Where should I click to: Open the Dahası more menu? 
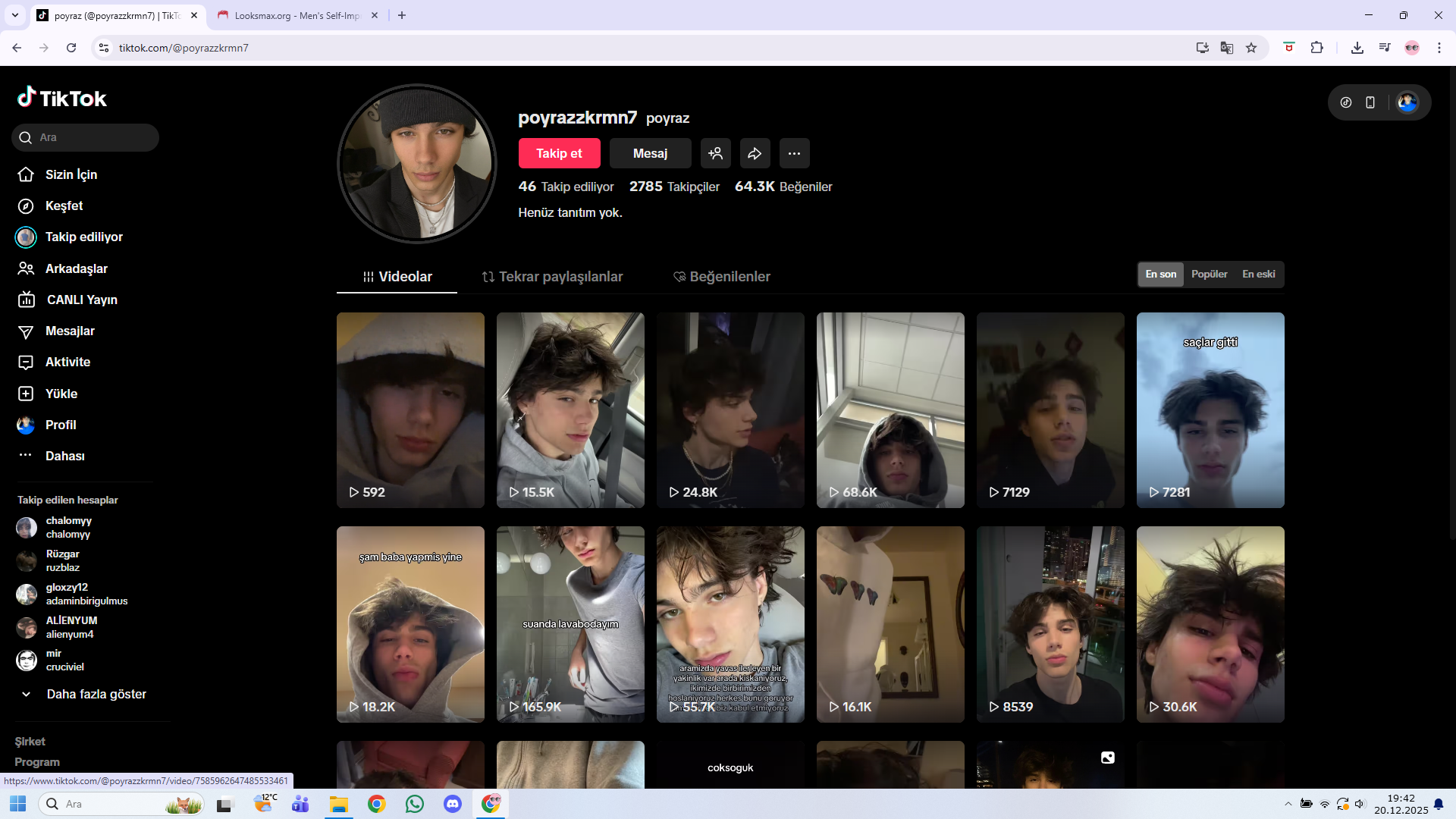64,456
